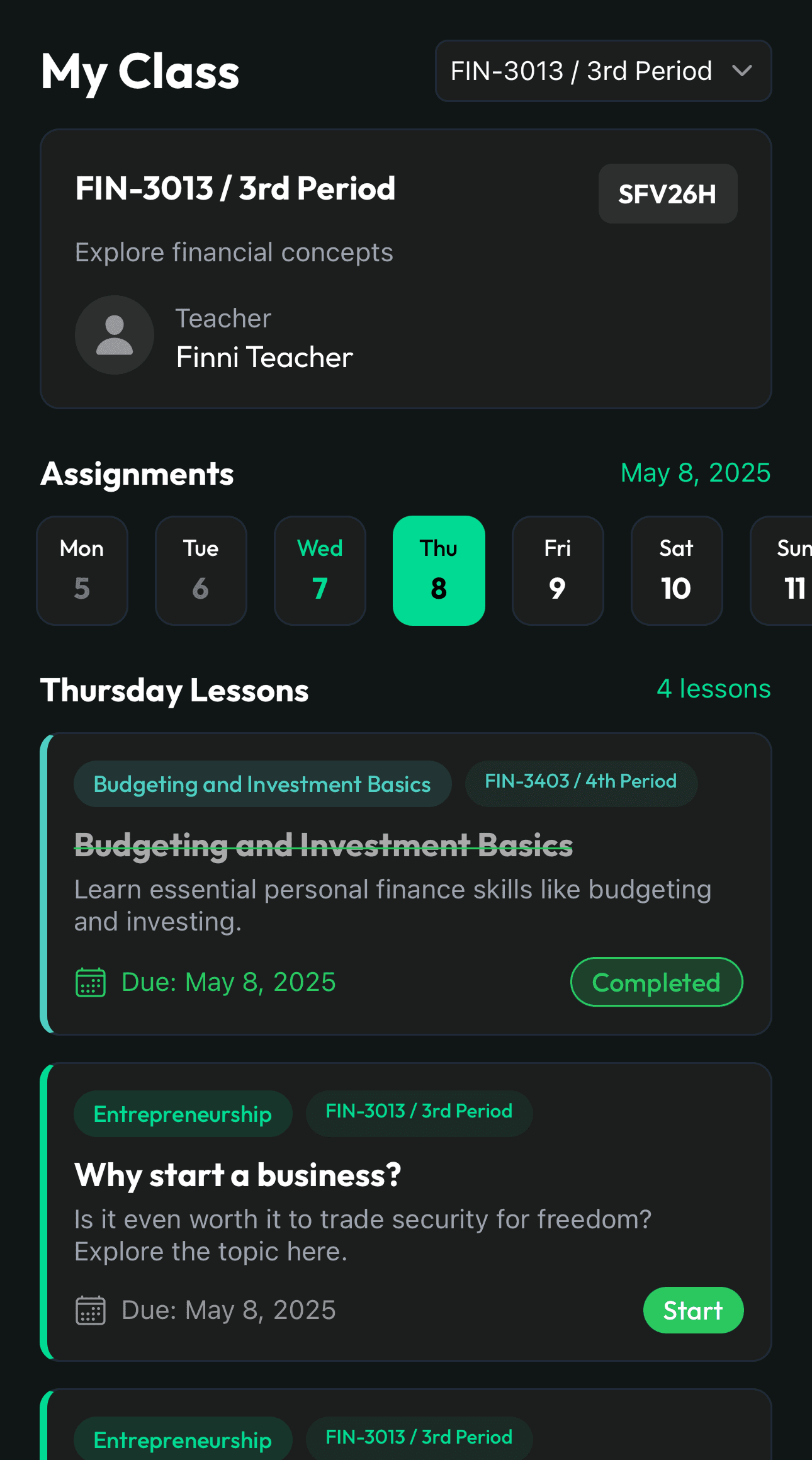Click the calendar icon next to first due date

[90, 982]
